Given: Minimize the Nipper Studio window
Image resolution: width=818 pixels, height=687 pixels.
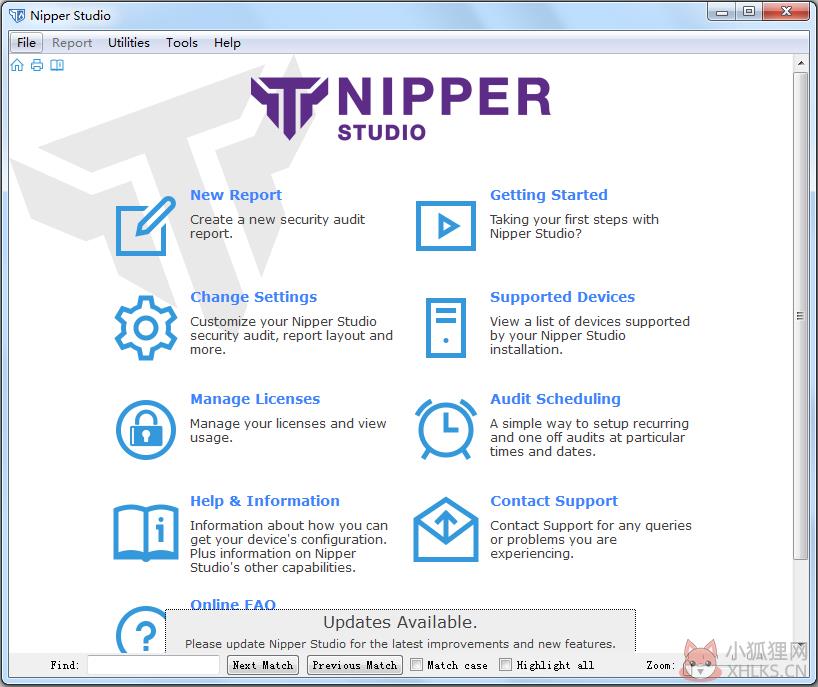Looking at the screenshot, I should 721,11.
